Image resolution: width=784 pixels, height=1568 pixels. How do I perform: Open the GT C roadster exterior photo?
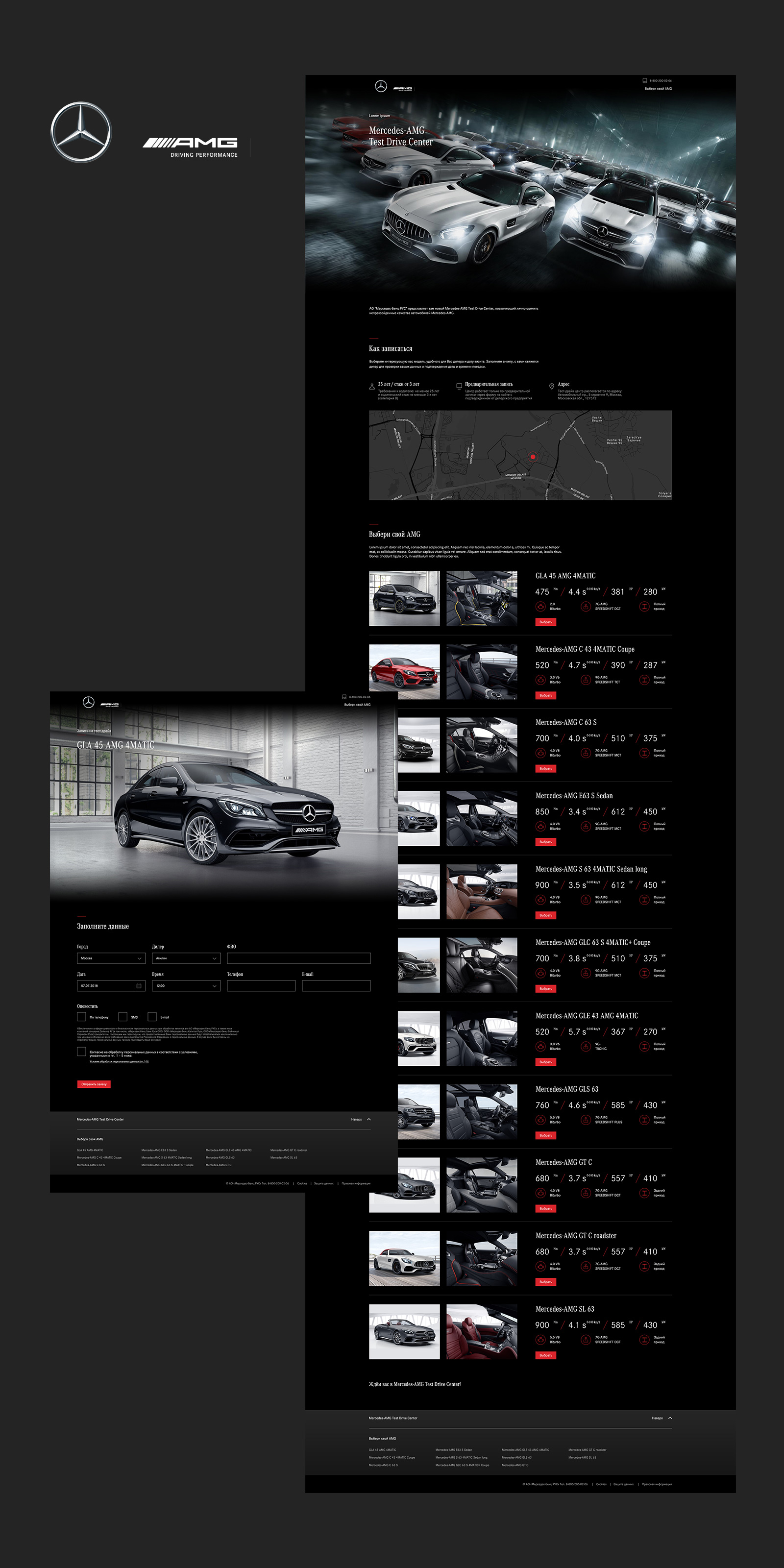click(404, 1258)
